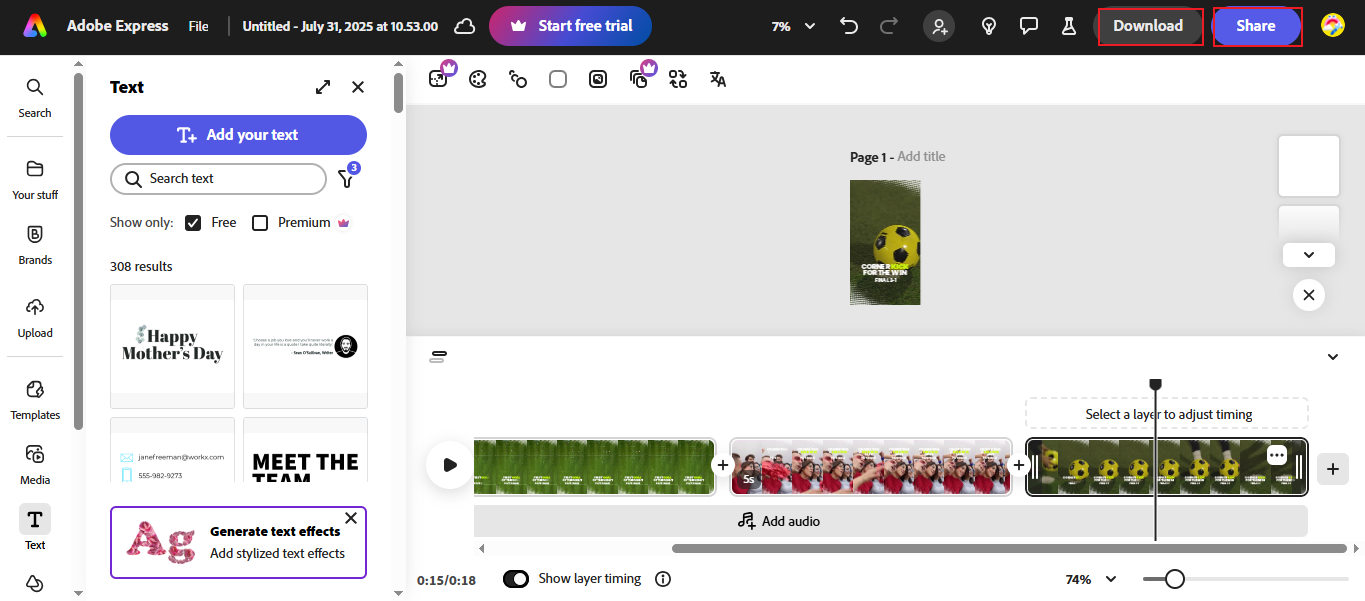Open the Brands panel
1365x601 pixels.
35,244
